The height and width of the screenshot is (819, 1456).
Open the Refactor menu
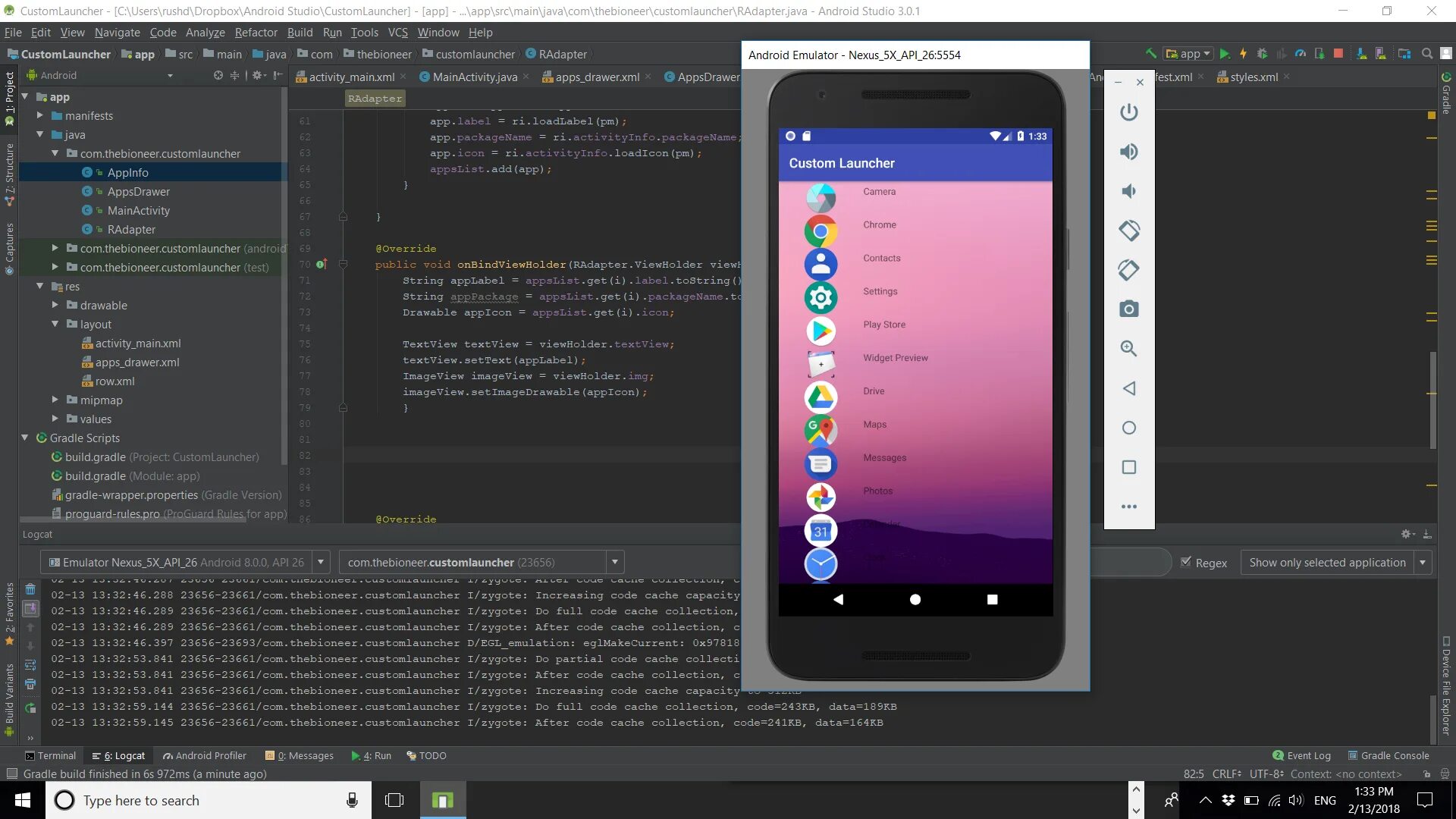[x=256, y=33]
